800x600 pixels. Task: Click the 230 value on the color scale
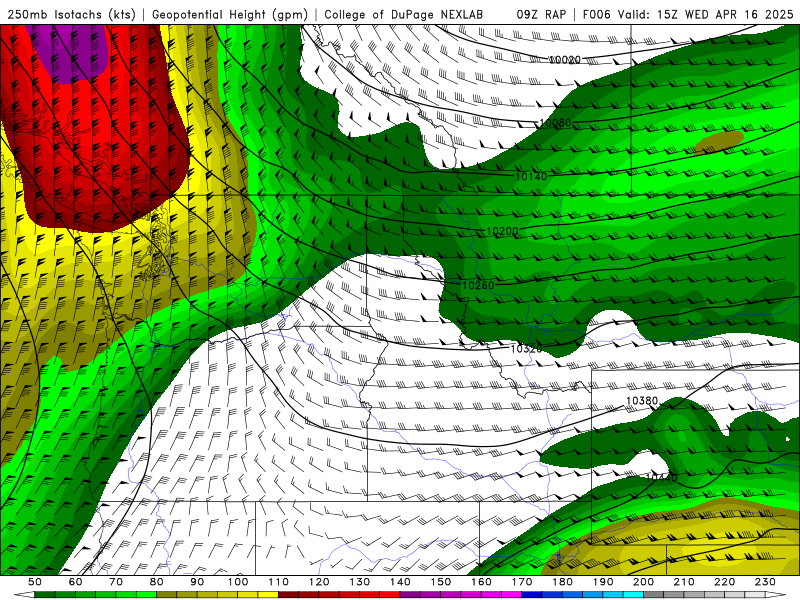(765, 582)
